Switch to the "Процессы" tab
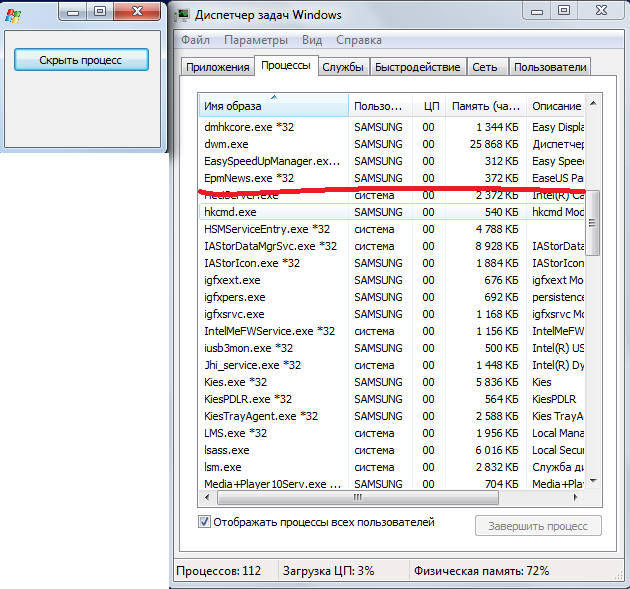The image size is (630, 589). tap(286, 65)
